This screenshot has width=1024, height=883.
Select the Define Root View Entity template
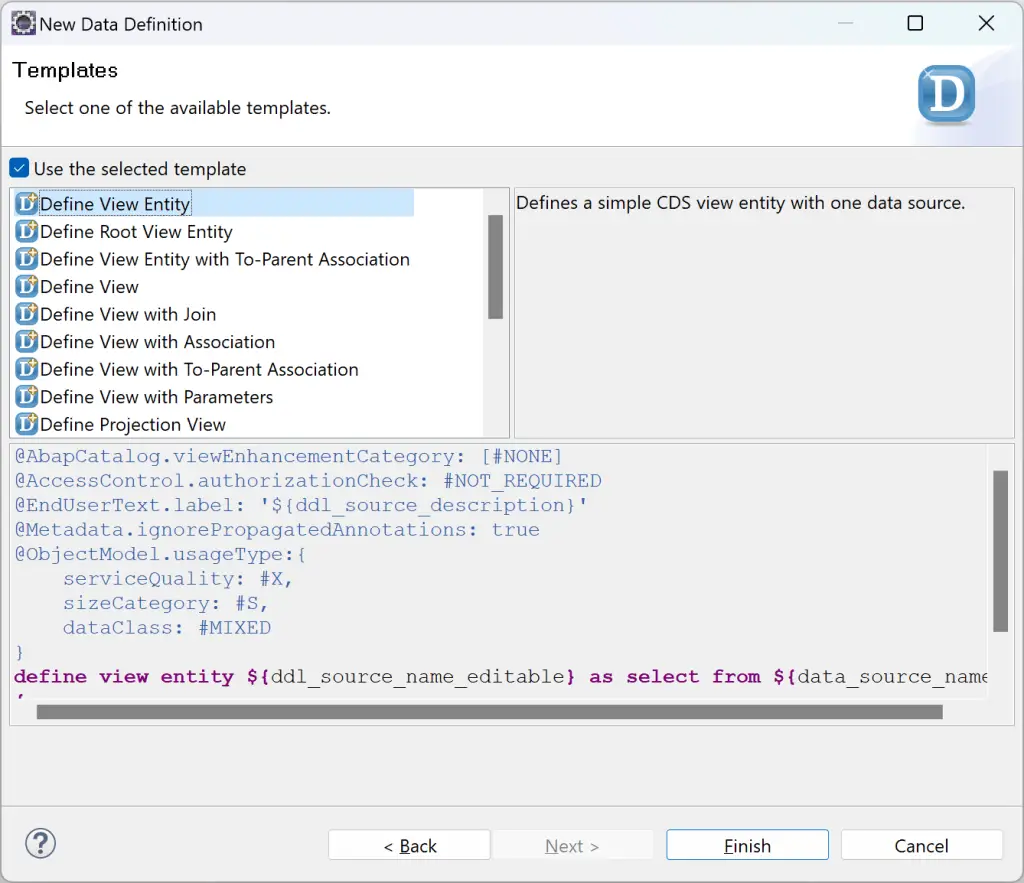coord(136,232)
